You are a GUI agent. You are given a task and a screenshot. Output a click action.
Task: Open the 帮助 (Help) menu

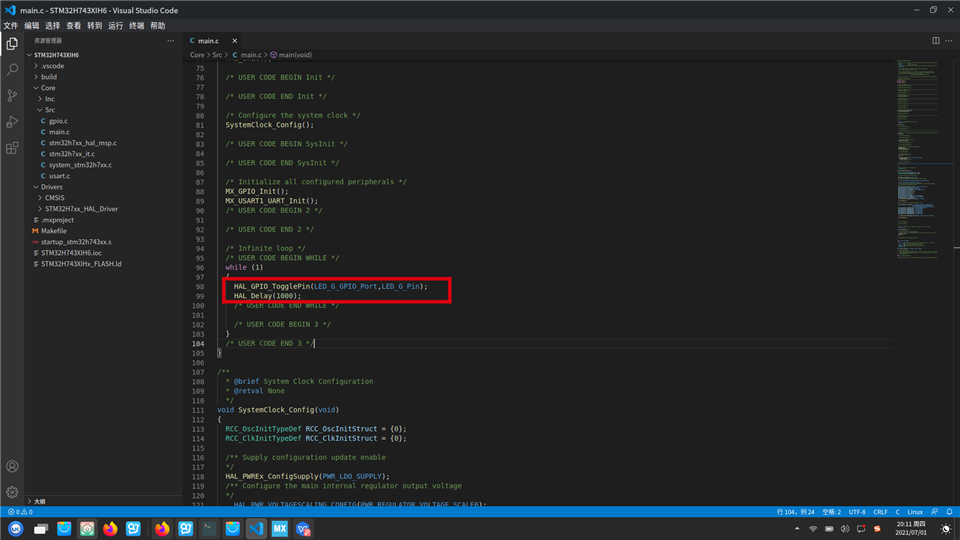click(158, 26)
